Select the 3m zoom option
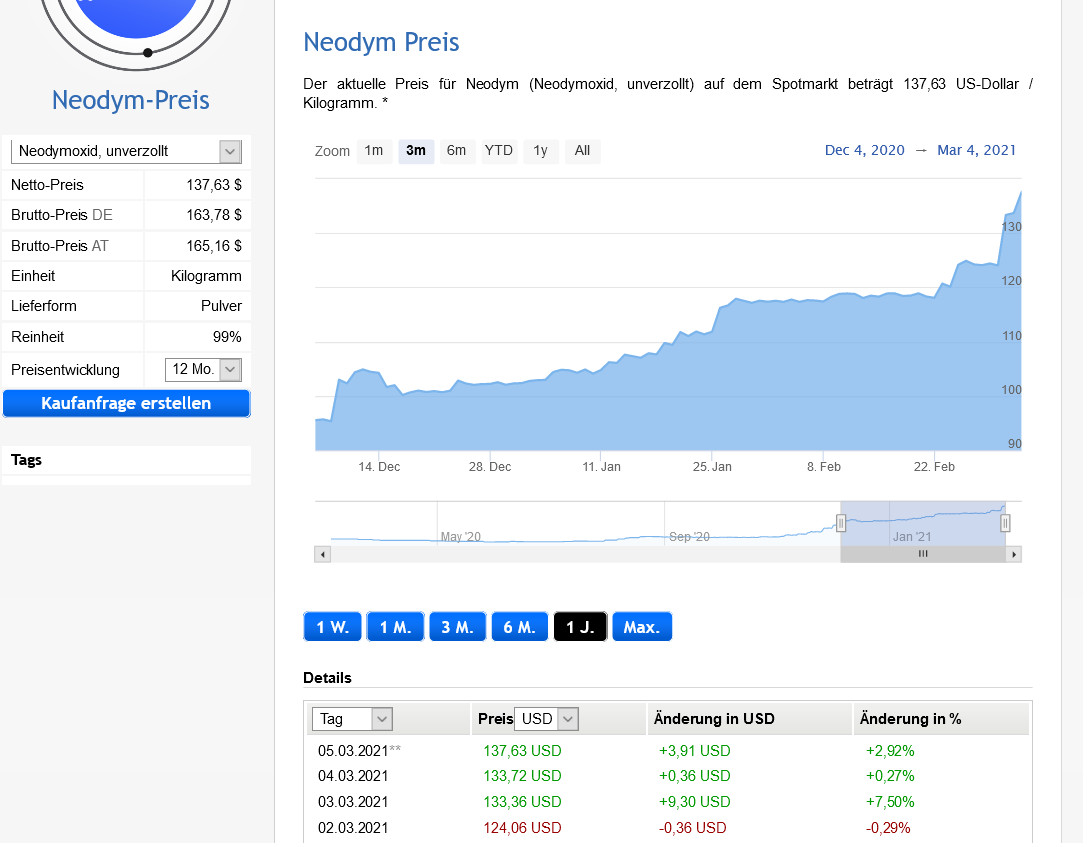This screenshot has height=847, width=1090. [418, 152]
